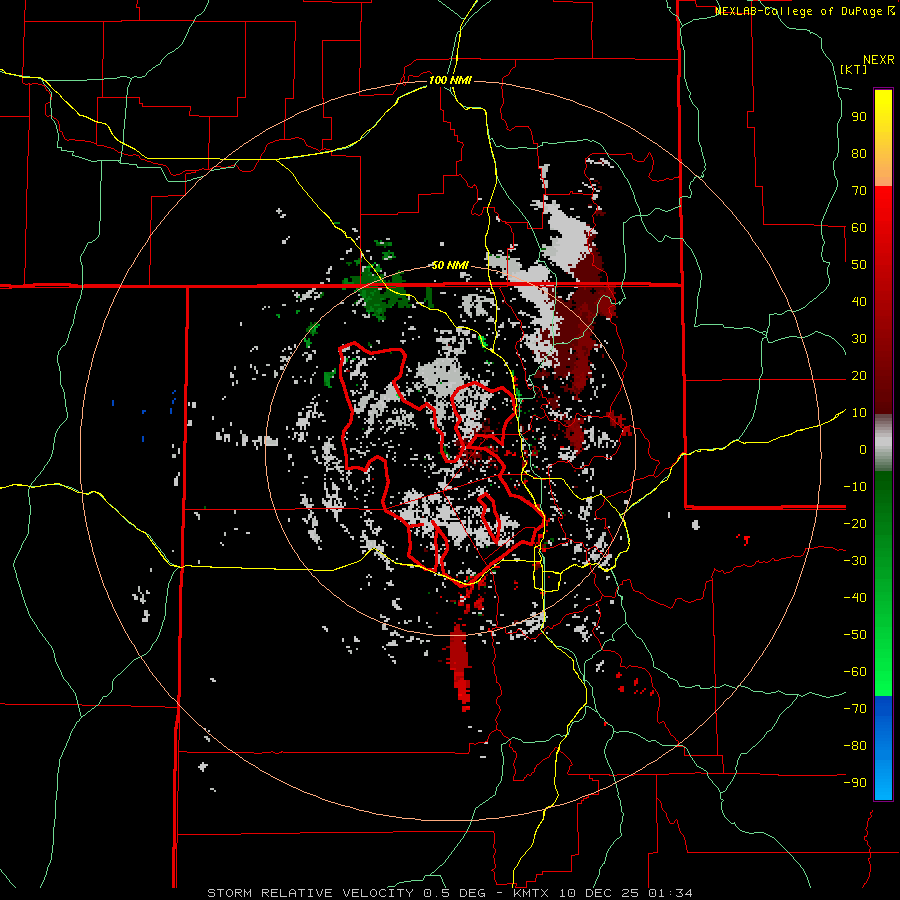Click the -60 value on the velocity scale

(x=855, y=672)
